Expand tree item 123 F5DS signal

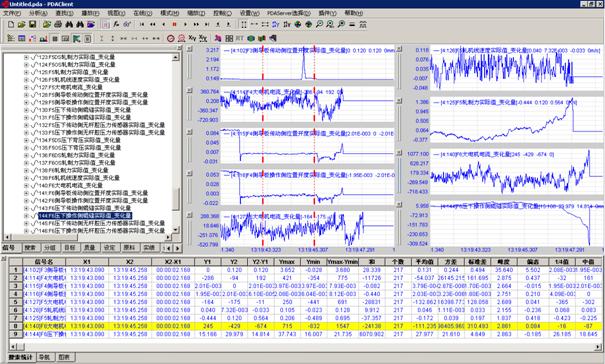point(26,57)
